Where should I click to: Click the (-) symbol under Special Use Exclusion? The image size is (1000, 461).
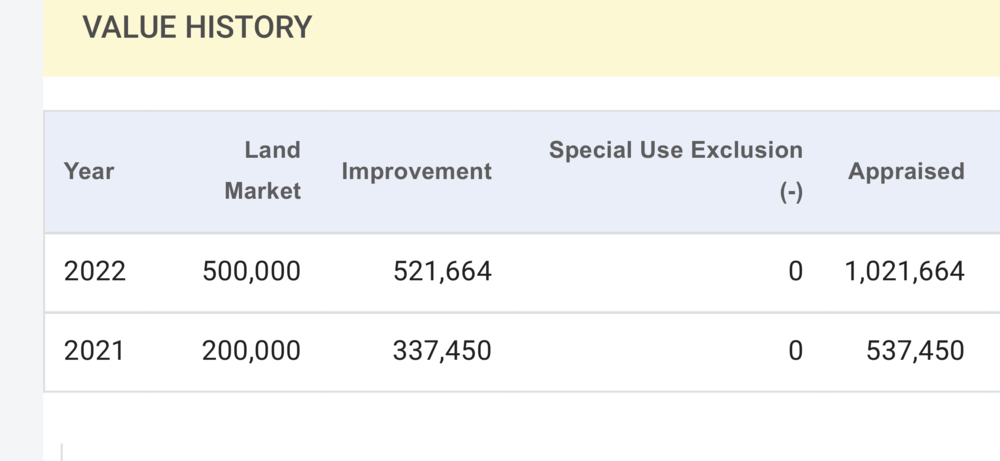tap(791, 193)
